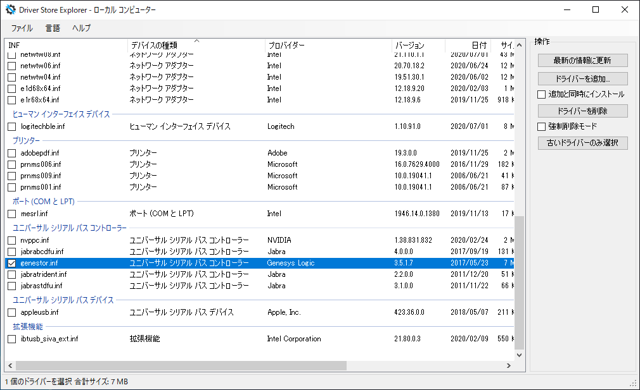Select Intel Corporation provider cell
This screenshot has width=640, height=390.
294,339
